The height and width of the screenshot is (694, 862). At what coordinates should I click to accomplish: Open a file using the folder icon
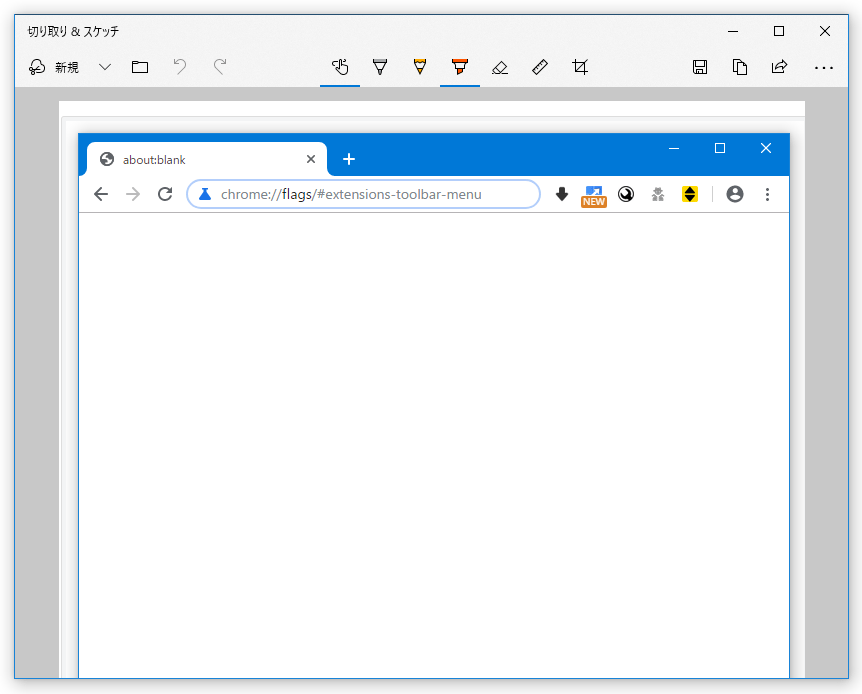[x=140, y=67]
